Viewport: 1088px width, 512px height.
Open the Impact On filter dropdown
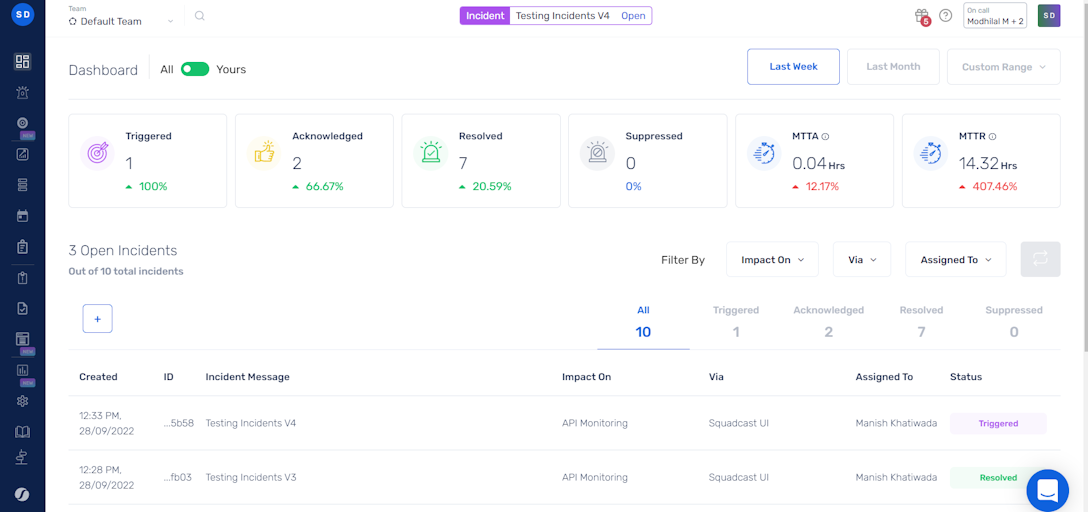click(x=771, y=260)
